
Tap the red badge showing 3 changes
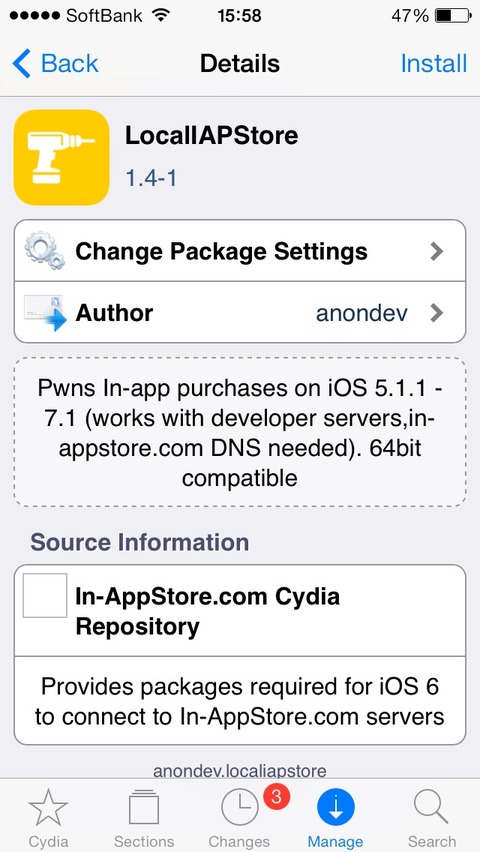tap(276, 797)
